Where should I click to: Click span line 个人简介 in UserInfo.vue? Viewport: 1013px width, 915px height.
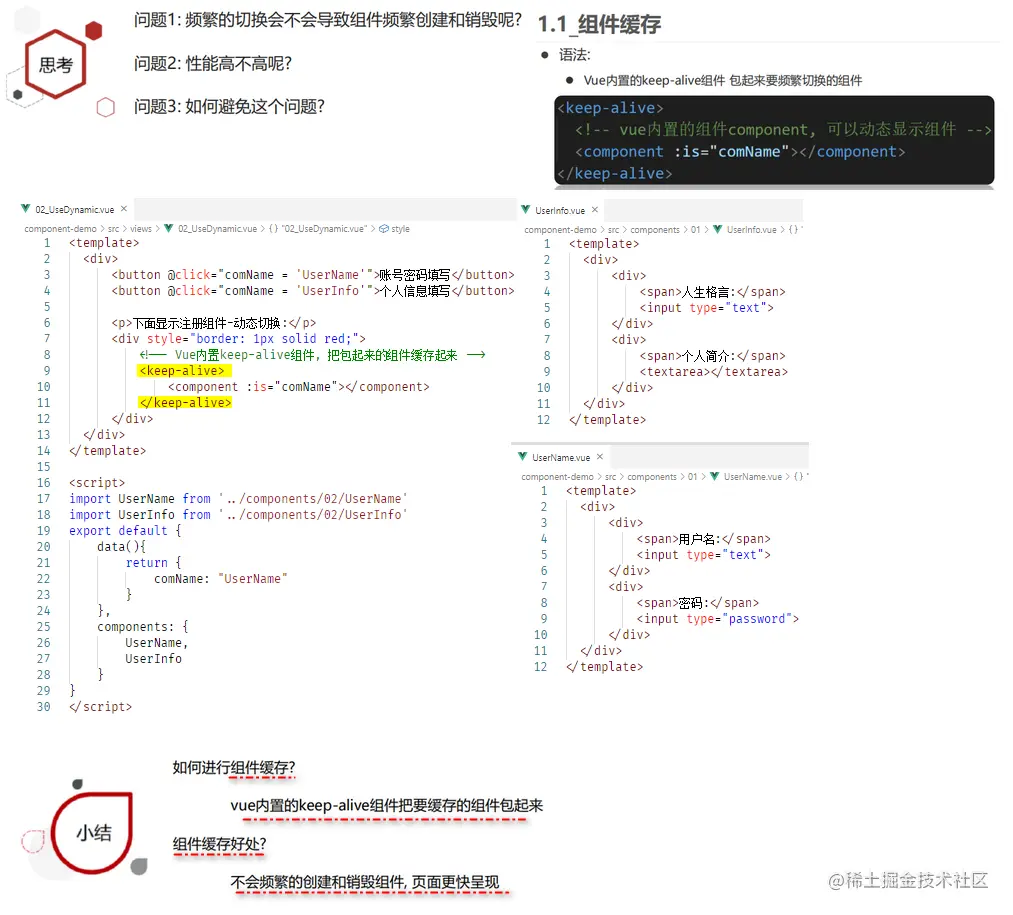[712, 355]
